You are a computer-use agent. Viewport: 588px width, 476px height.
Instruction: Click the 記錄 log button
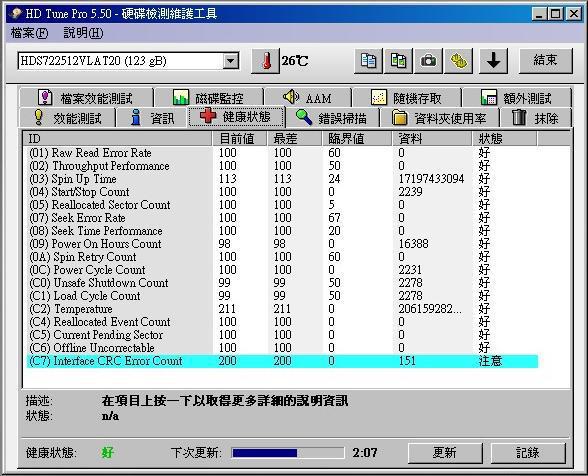pos(528,453)
